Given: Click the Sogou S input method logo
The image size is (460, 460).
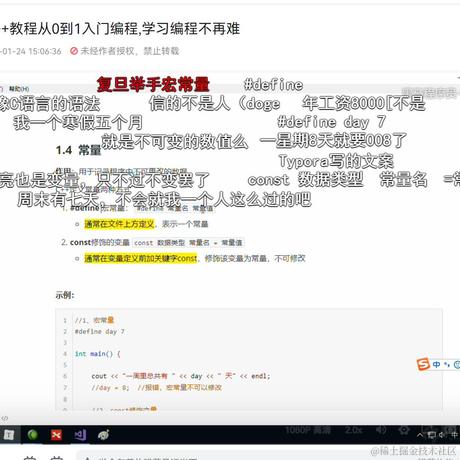Looking at the screenshot, I should pos(423,364).
